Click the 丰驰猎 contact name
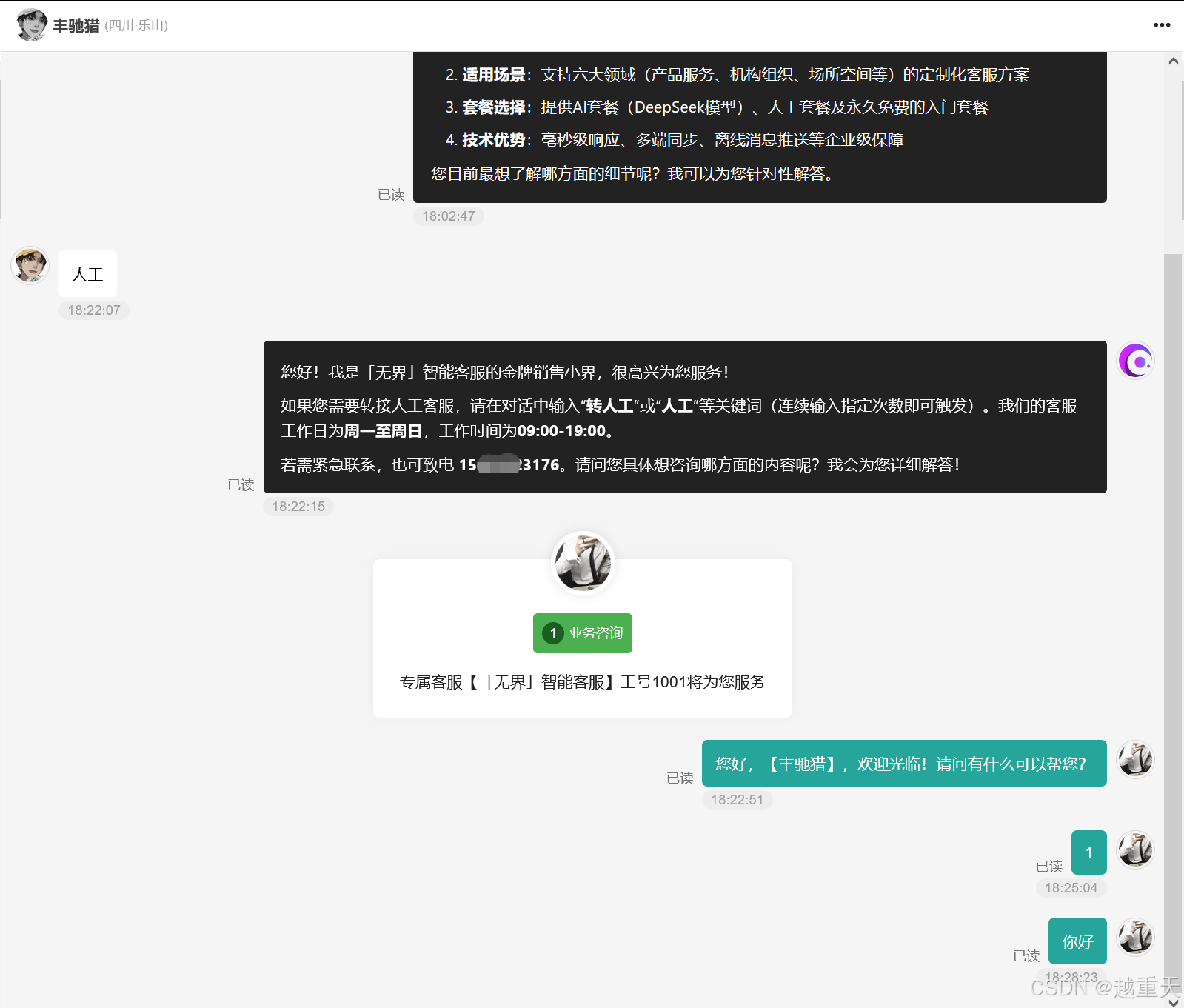 [x=76, y=26]
